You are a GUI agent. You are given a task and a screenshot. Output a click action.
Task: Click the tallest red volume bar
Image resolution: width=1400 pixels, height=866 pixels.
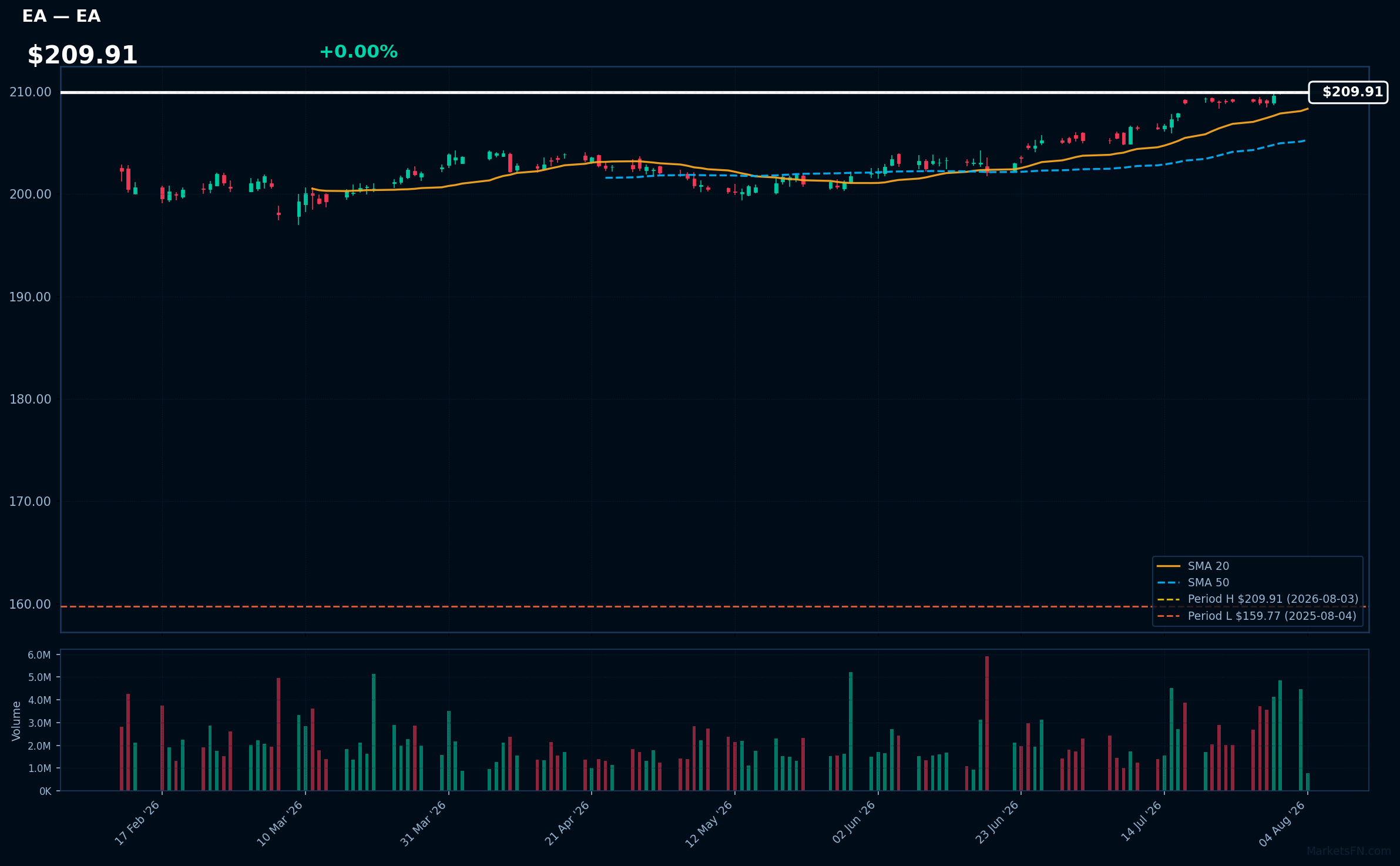pos(987,723)
